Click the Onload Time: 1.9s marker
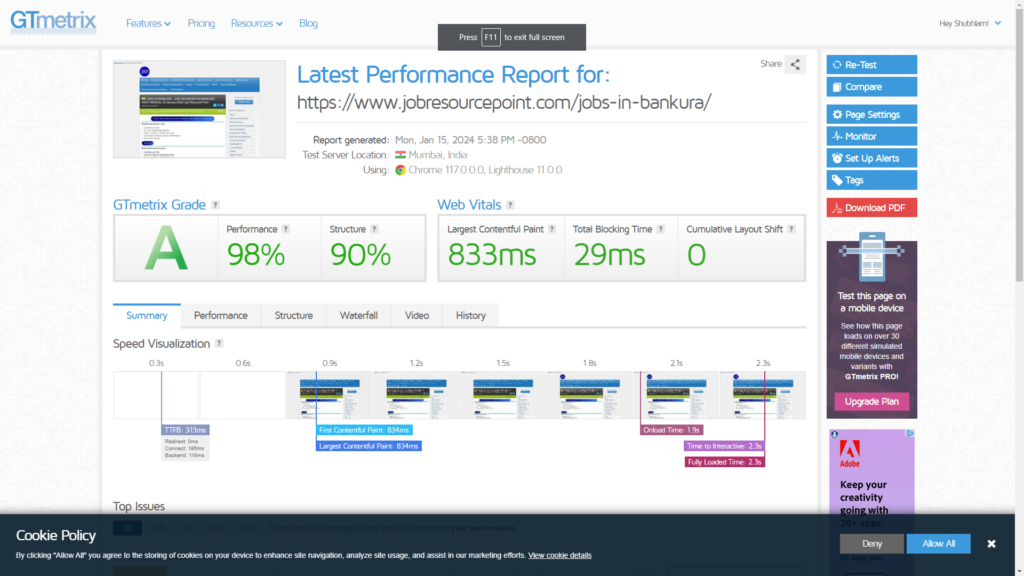Image resolution: width=1024 pixels, height=576 pixels. coord(671,430)
